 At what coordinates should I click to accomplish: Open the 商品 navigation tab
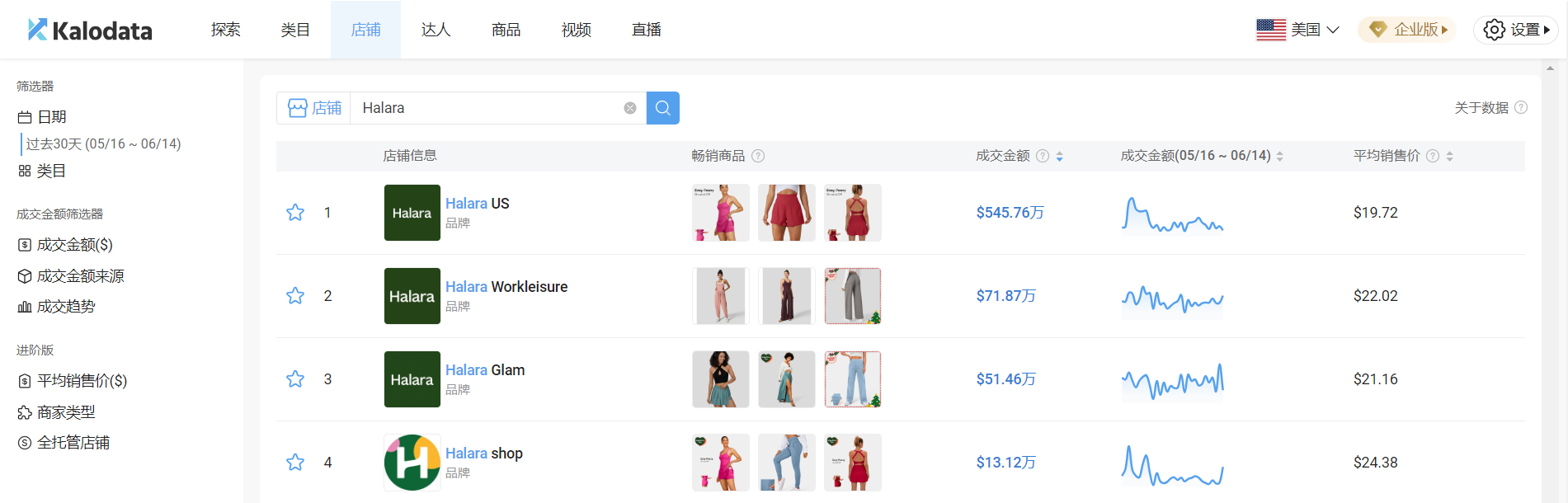coord(506,30)
